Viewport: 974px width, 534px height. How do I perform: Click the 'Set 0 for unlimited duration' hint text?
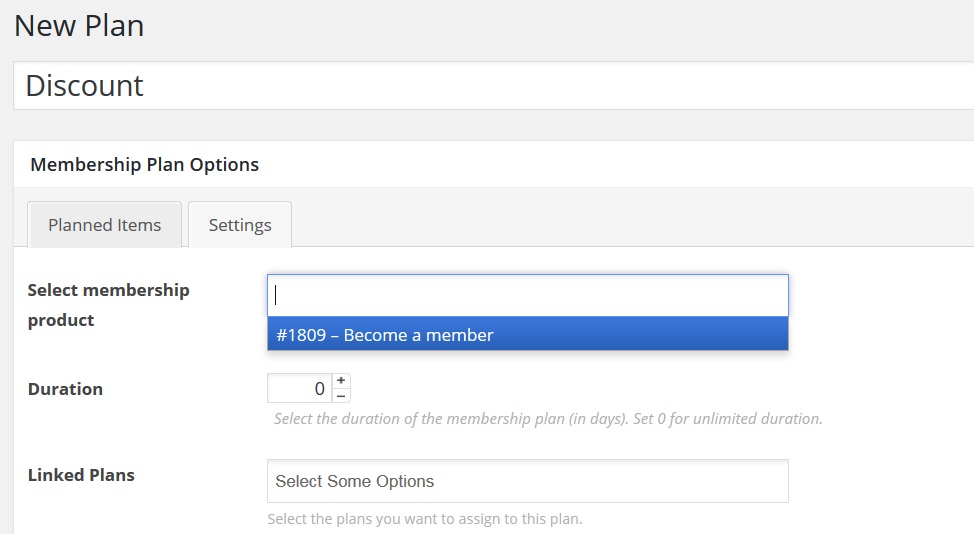pos(727,419)
